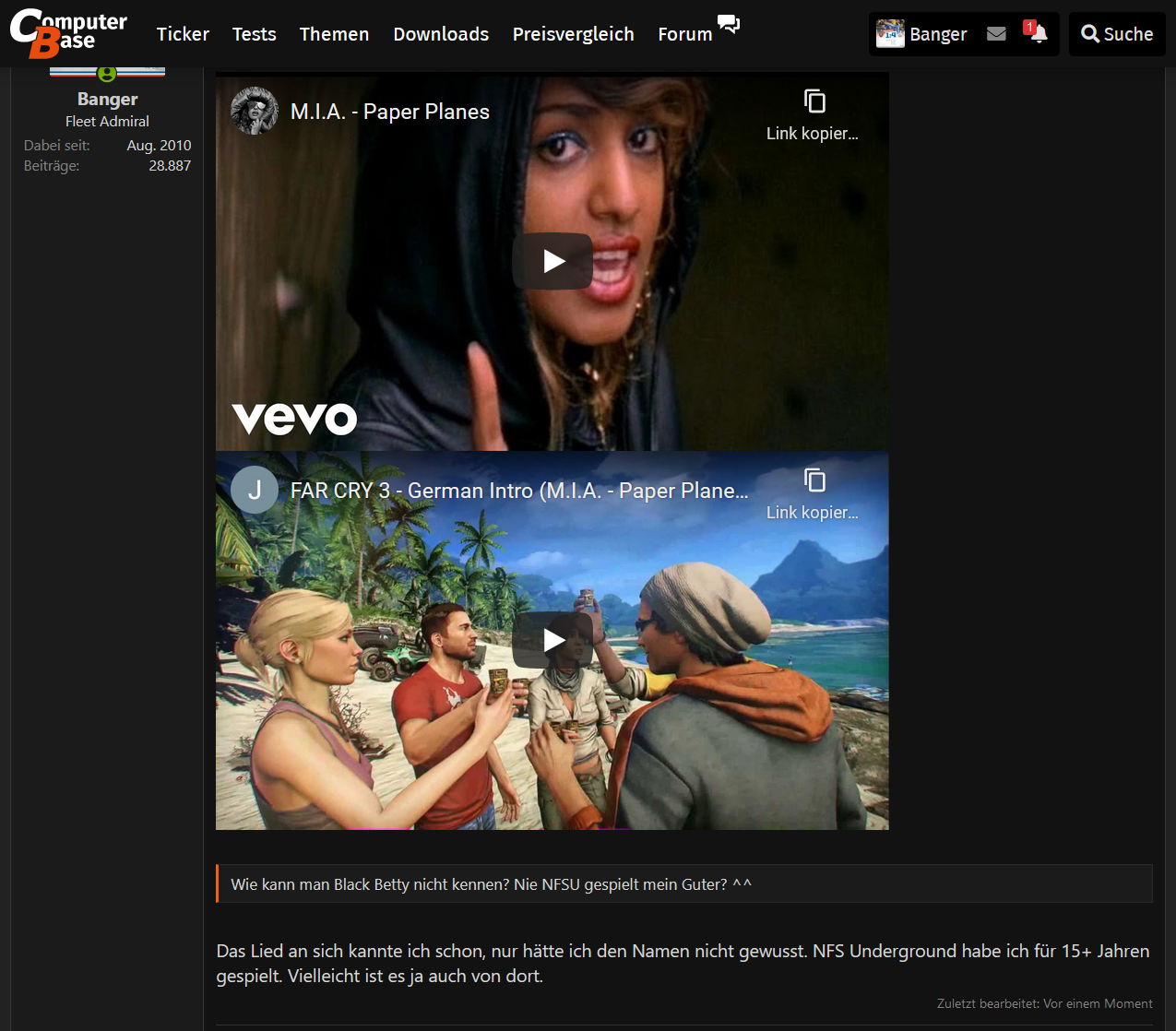Play the FAR CRY 3 German Intro video
1176x1031 pixels.
pyautogui.click(x=552, y=640)
